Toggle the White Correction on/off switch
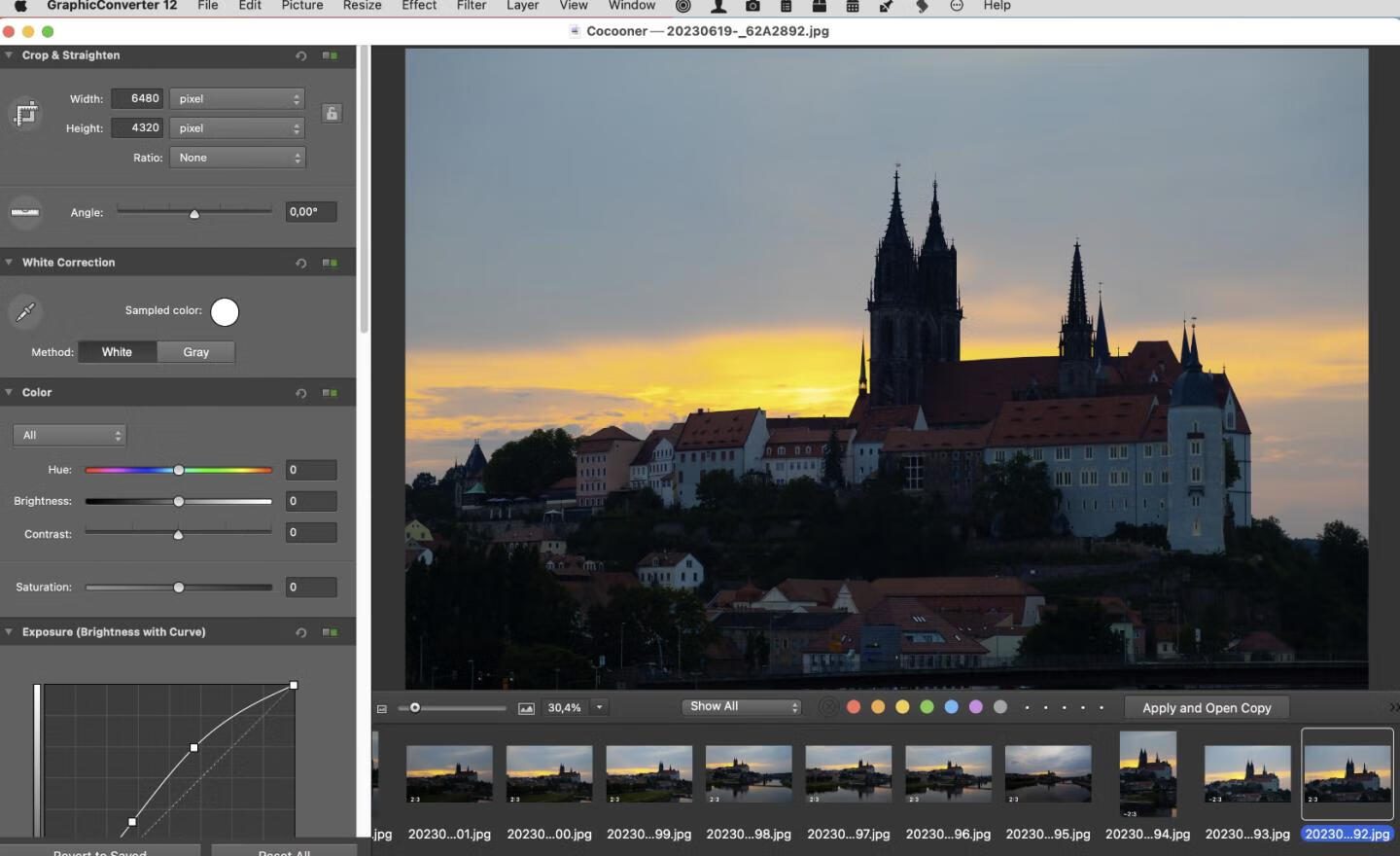This screenshot has height=856, width=1400. (331, 263)
